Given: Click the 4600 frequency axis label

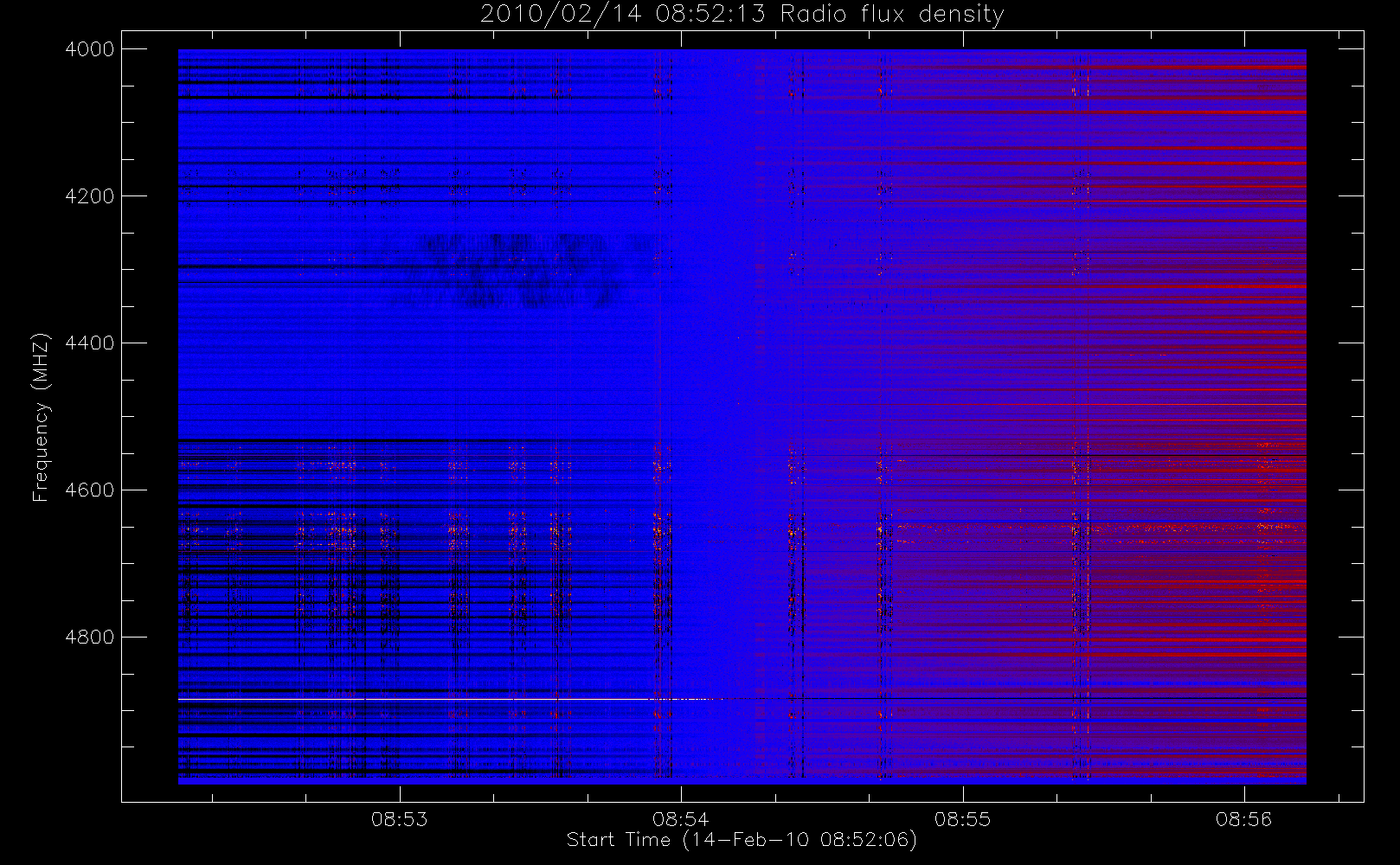Looking at the screenshot, I should [90, 490].
